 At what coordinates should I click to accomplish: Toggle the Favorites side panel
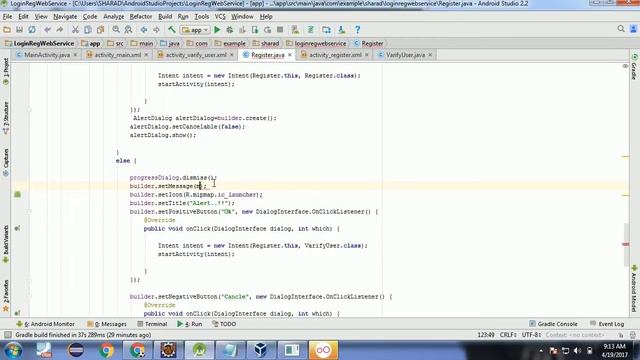6,296
